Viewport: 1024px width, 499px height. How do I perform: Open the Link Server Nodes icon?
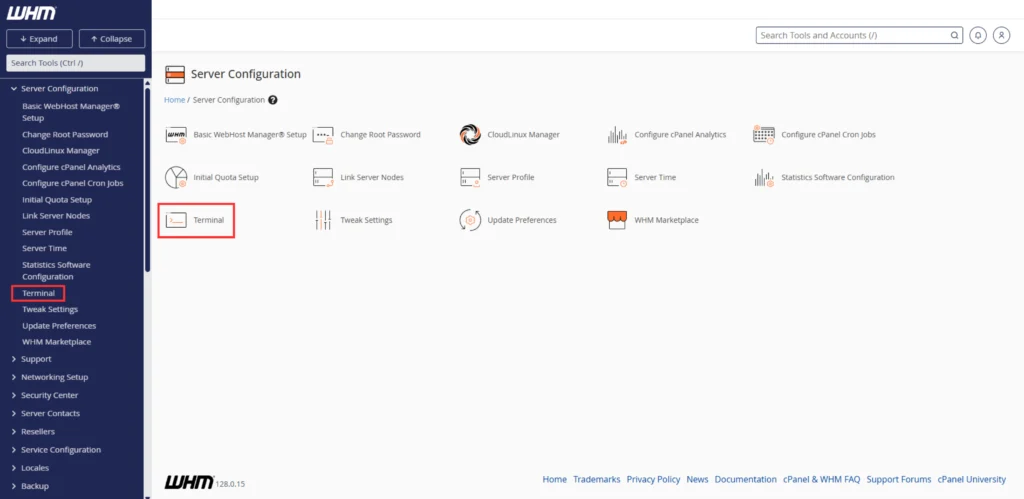point(323,177)
